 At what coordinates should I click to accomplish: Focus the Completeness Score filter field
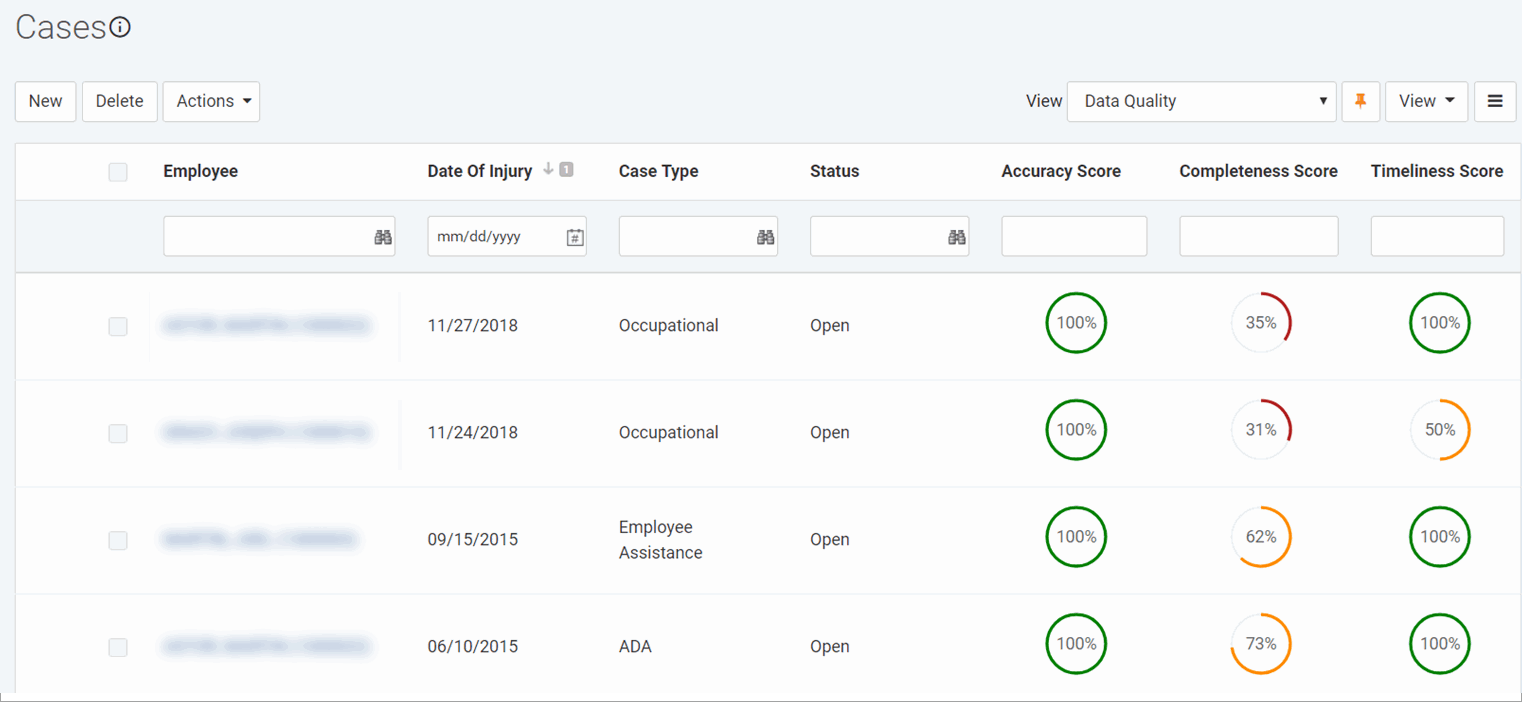(x=1258, y=236)
